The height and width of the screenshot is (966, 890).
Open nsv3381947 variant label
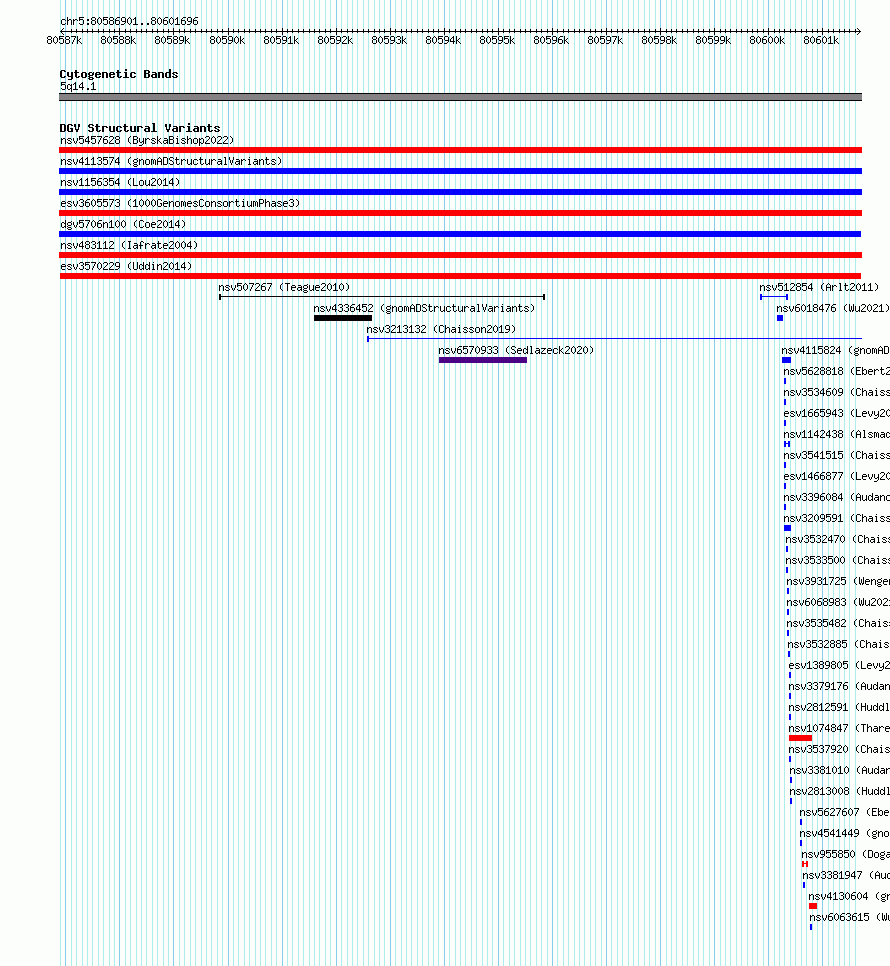point(846,874)
